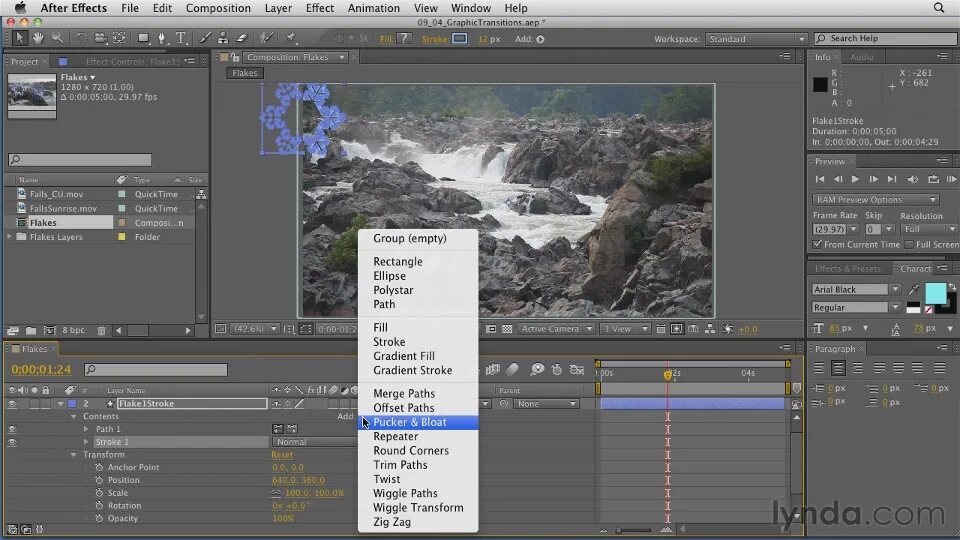Select the Eraser tool
This screenshot has width=960, height=540.
242,38
